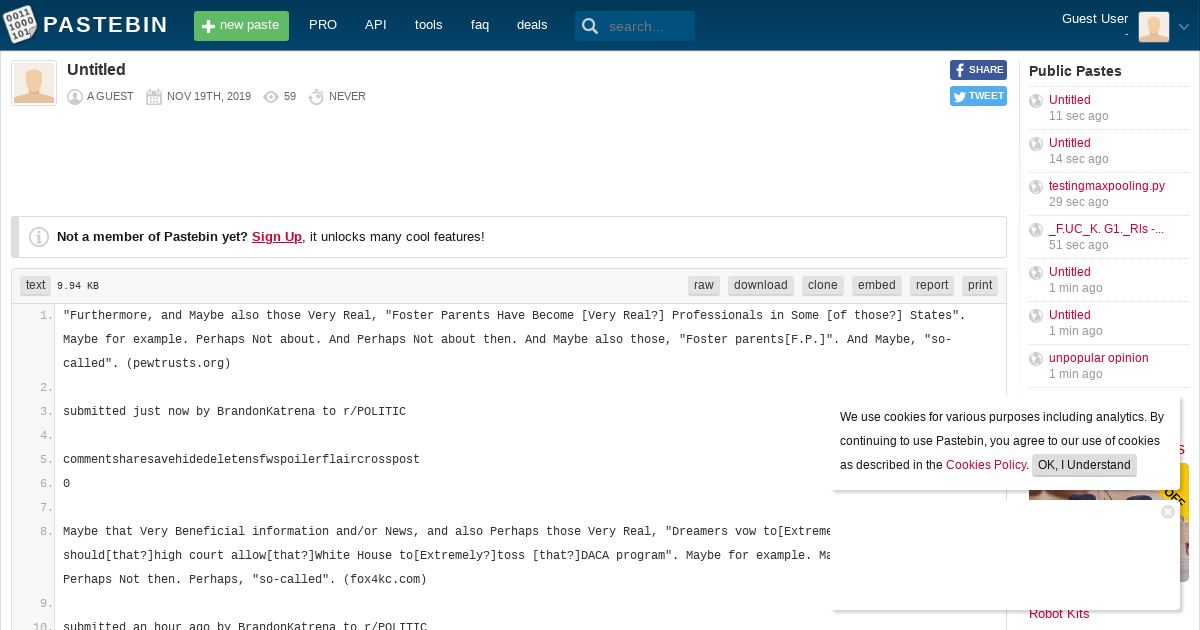Open the embed option

pyautogui.click(x=877, y=286)
